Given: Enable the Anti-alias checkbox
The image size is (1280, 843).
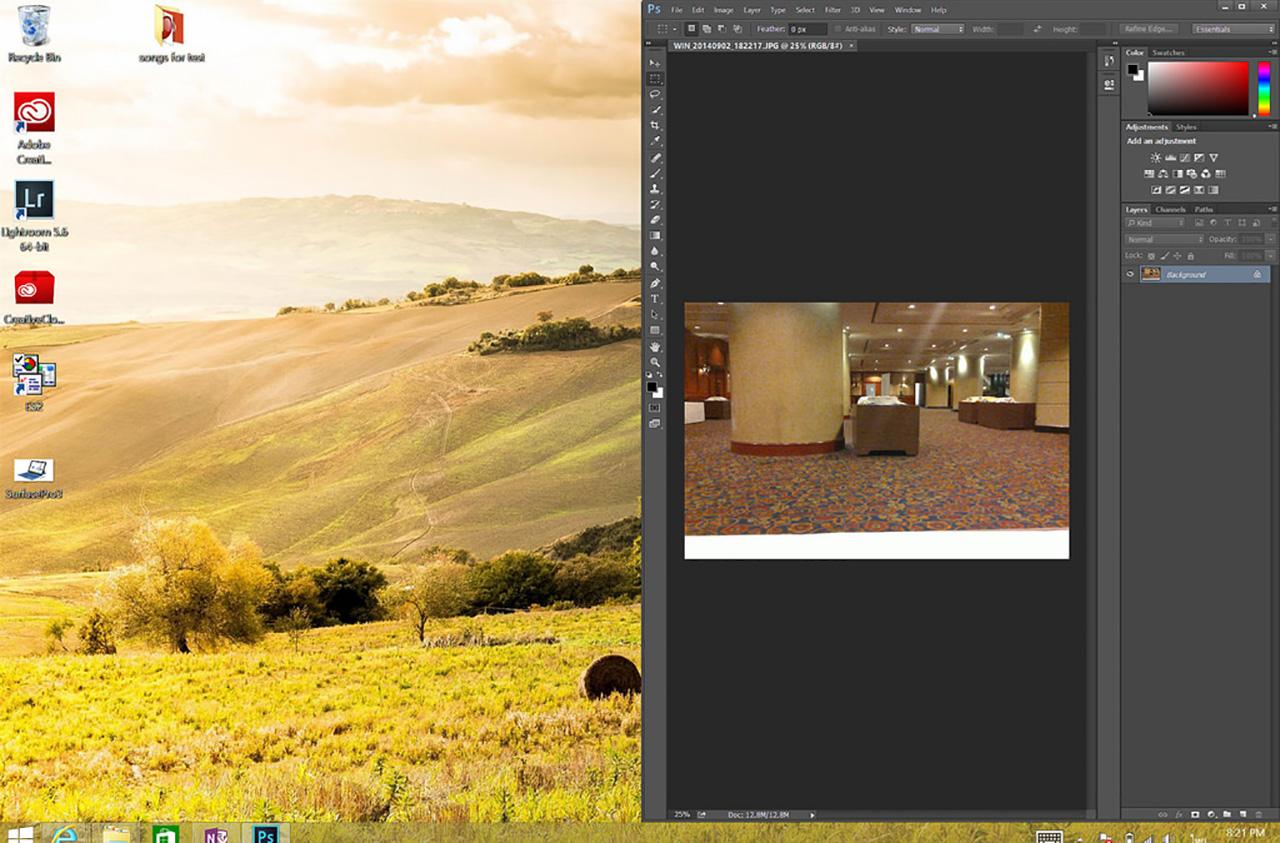Looking at the screenshot, I should (x=838, y=29).
